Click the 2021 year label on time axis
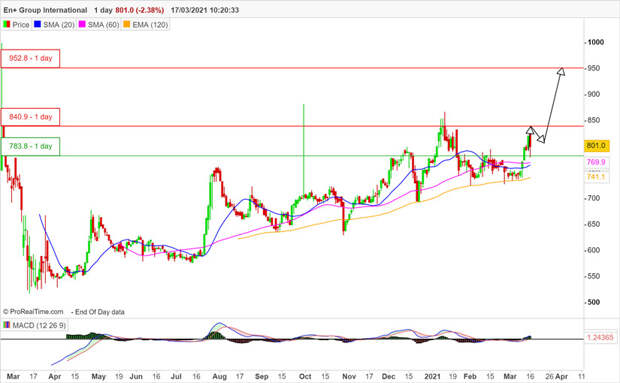 [433, 377]
